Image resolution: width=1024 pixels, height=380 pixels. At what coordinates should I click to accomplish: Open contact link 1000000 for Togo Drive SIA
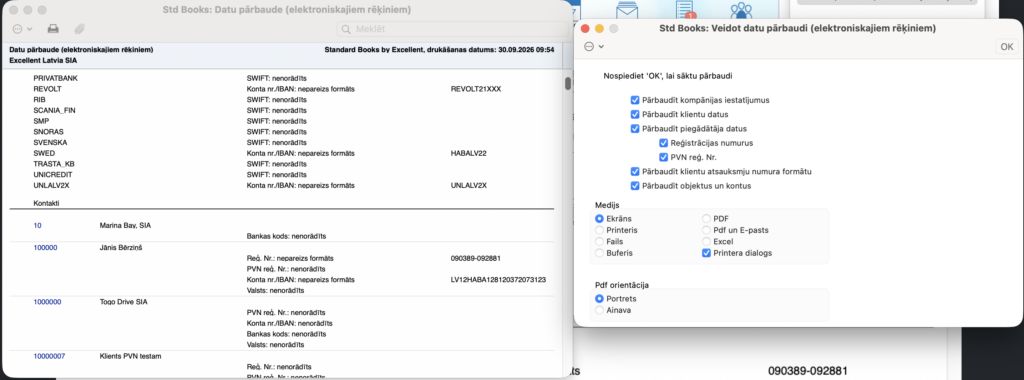click(x=47, y=302)
